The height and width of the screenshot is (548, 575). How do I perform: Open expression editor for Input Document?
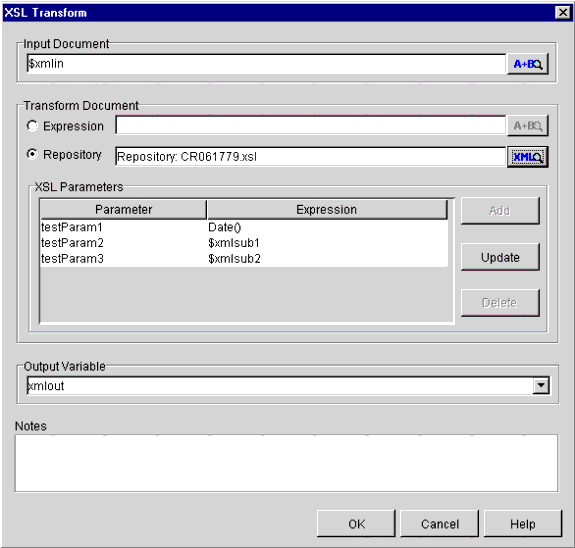(x=528, y=64)
